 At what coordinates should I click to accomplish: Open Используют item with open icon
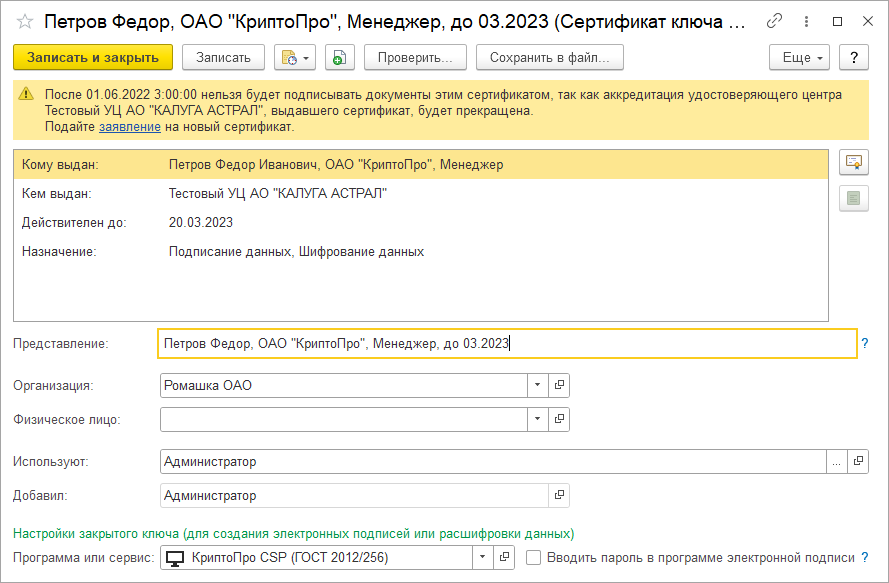(858, 462)
